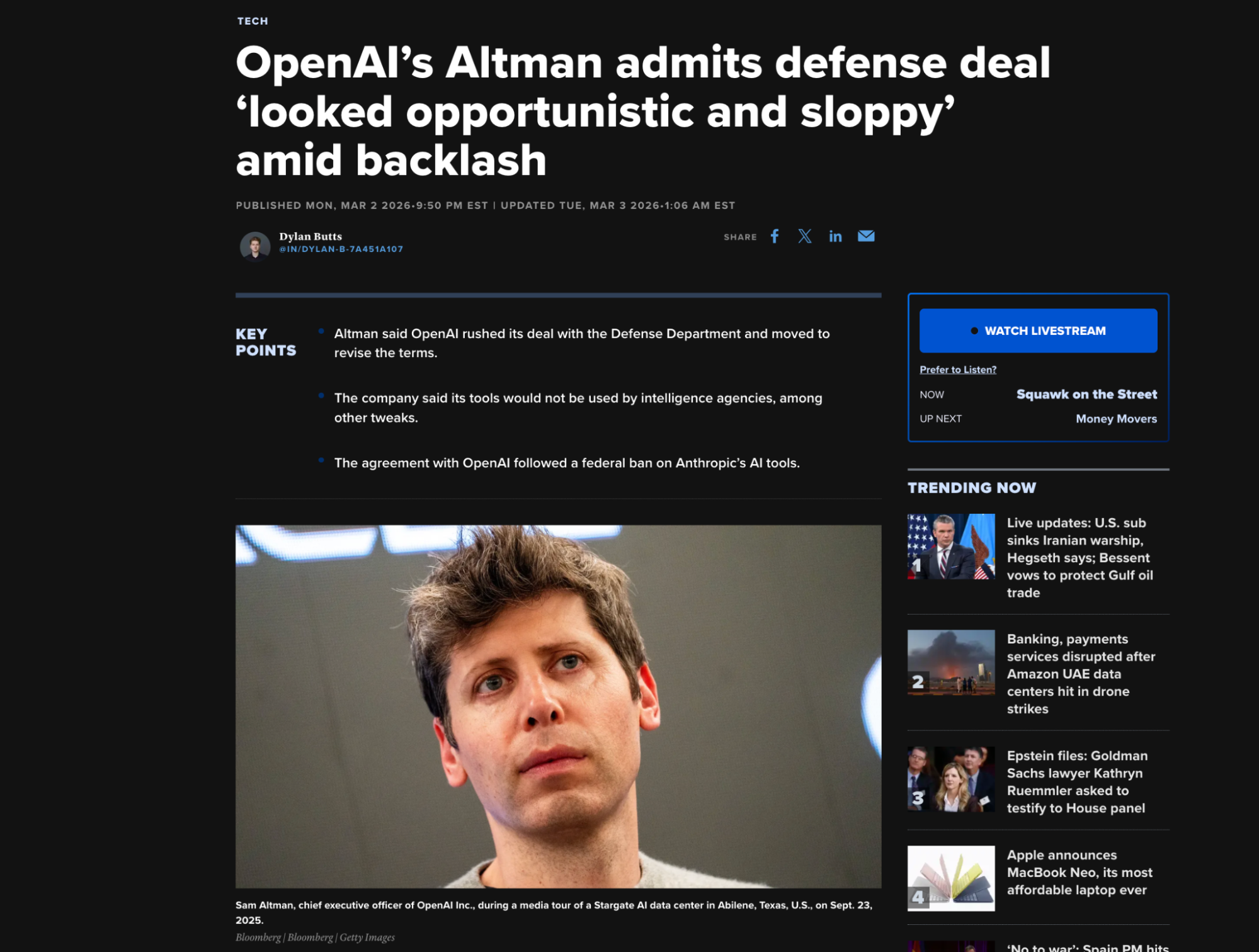Open trending thumbnail three Epstein files
The width and height of the screenshot is (1259, 952).
(951, 779)
